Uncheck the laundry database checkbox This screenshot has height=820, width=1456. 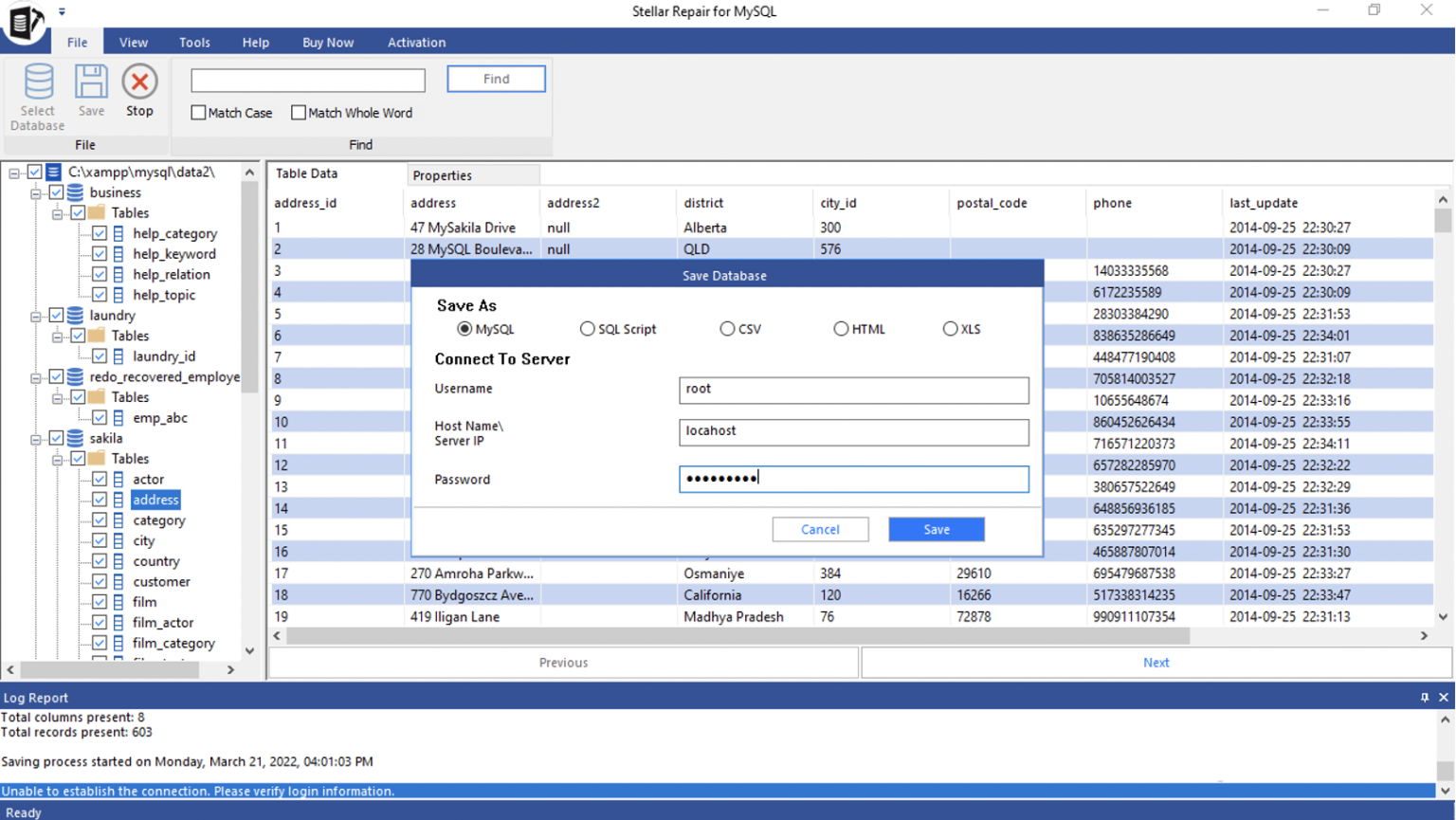click(56, 315)
